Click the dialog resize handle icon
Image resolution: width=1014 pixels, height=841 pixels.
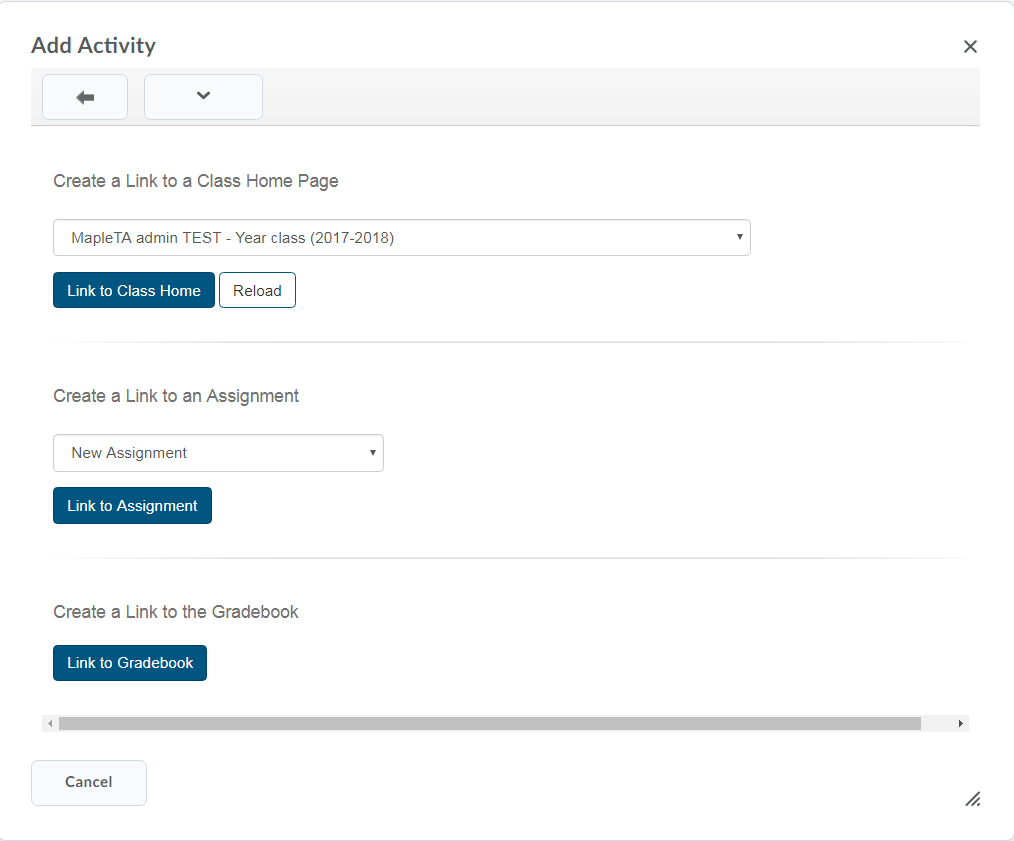(x=972, y=798)
